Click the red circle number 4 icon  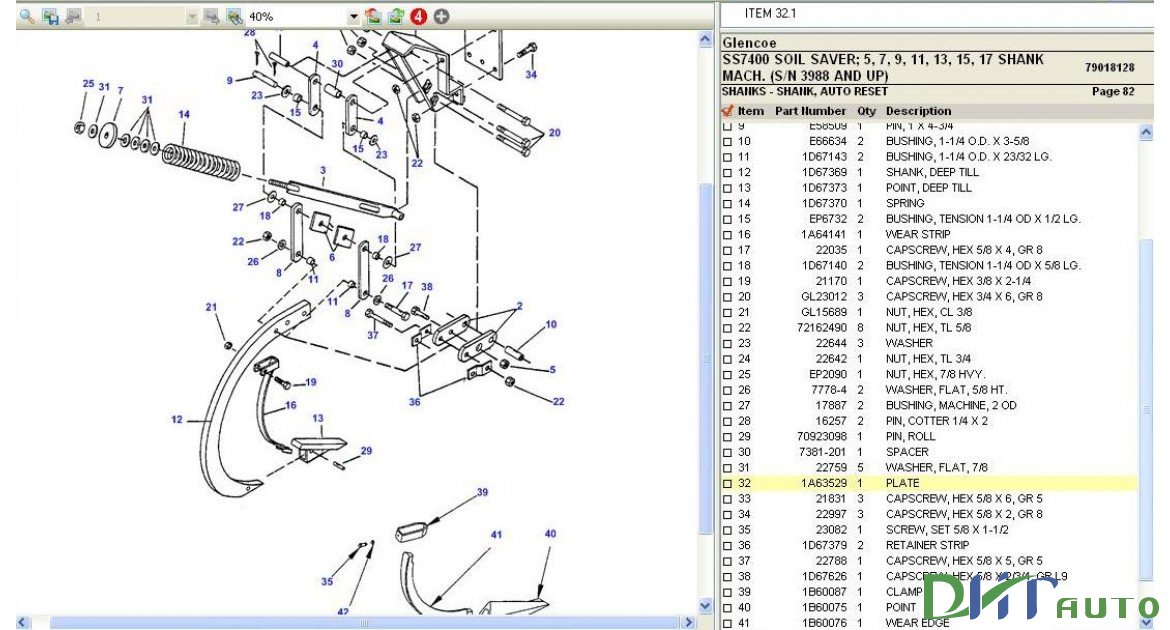[x=419, y=16]
